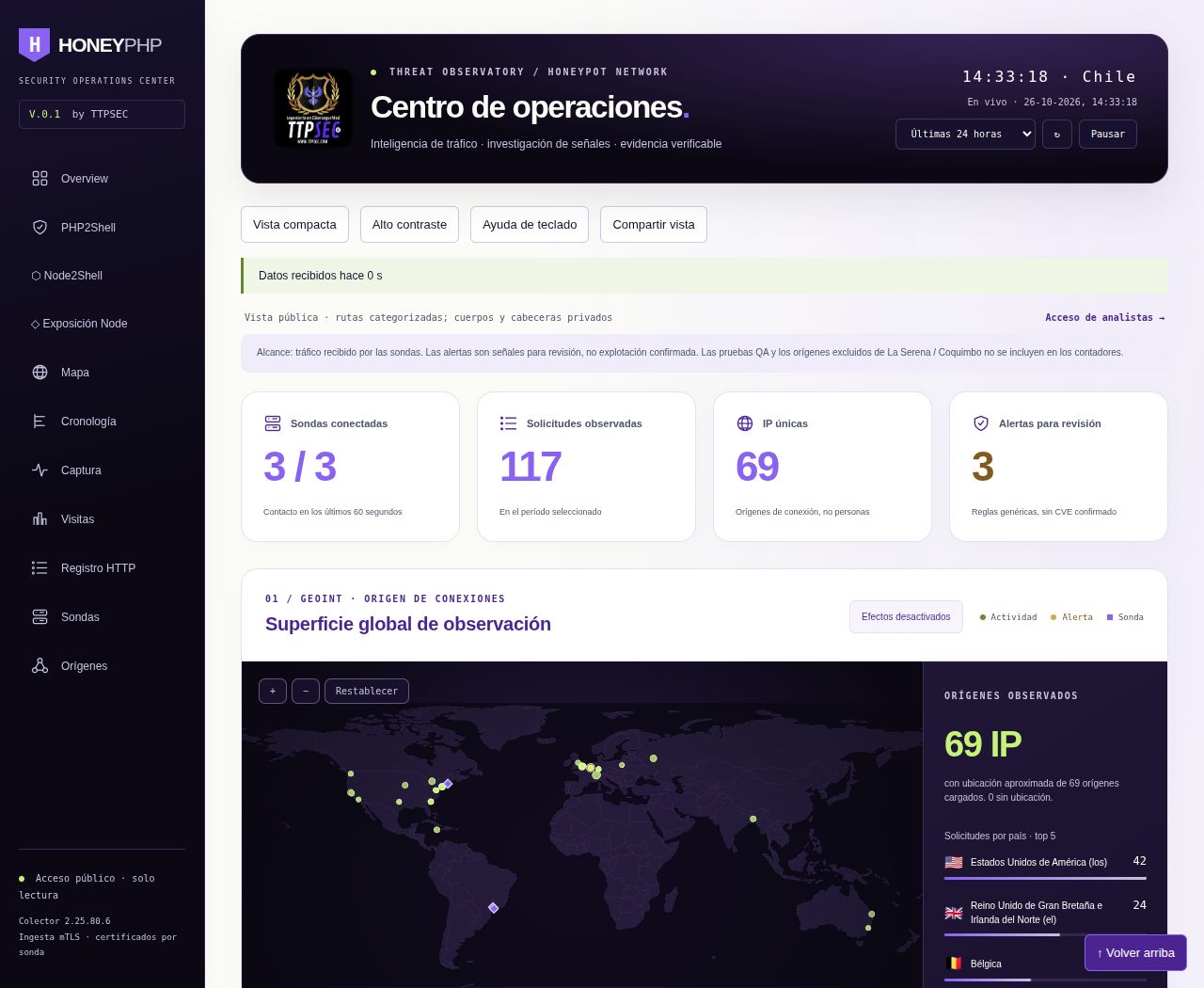Screen dimensions: 1204x988
Task: Open the Cronología menu item
Action: tap(102, 422)
